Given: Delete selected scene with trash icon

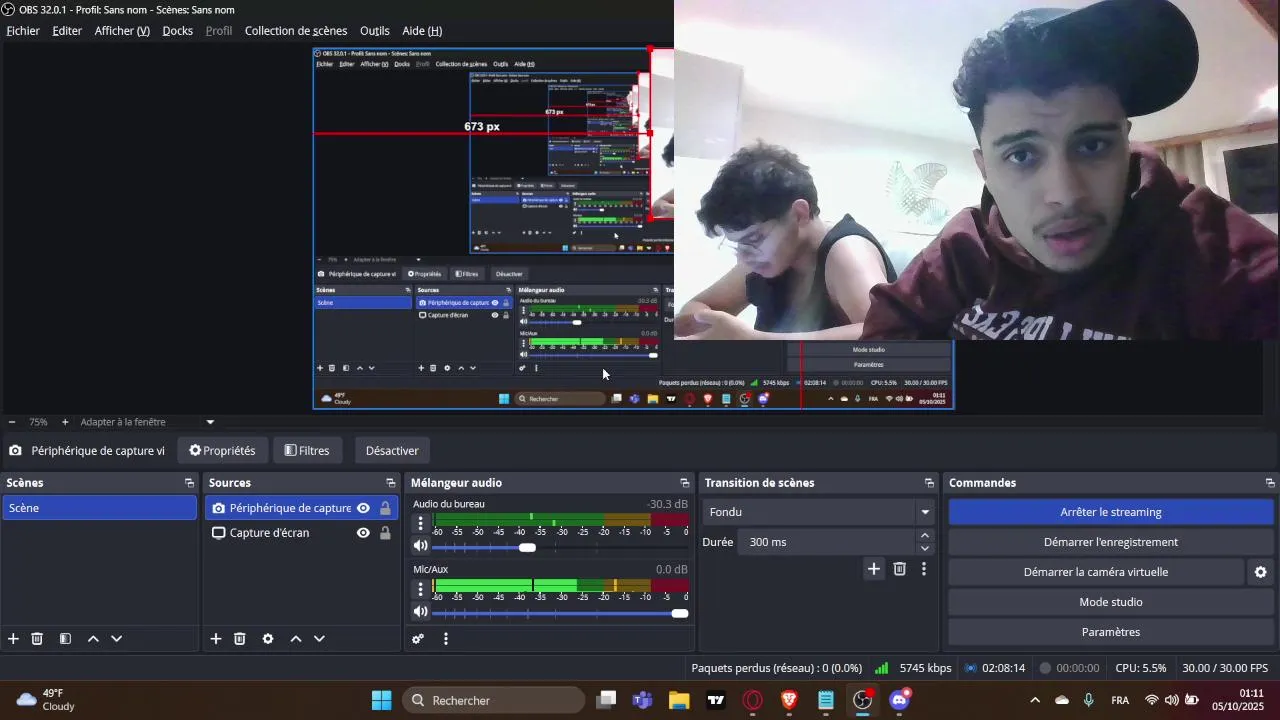Looking at the screenshot, I should pyautogui.click(x=37, y=639).
